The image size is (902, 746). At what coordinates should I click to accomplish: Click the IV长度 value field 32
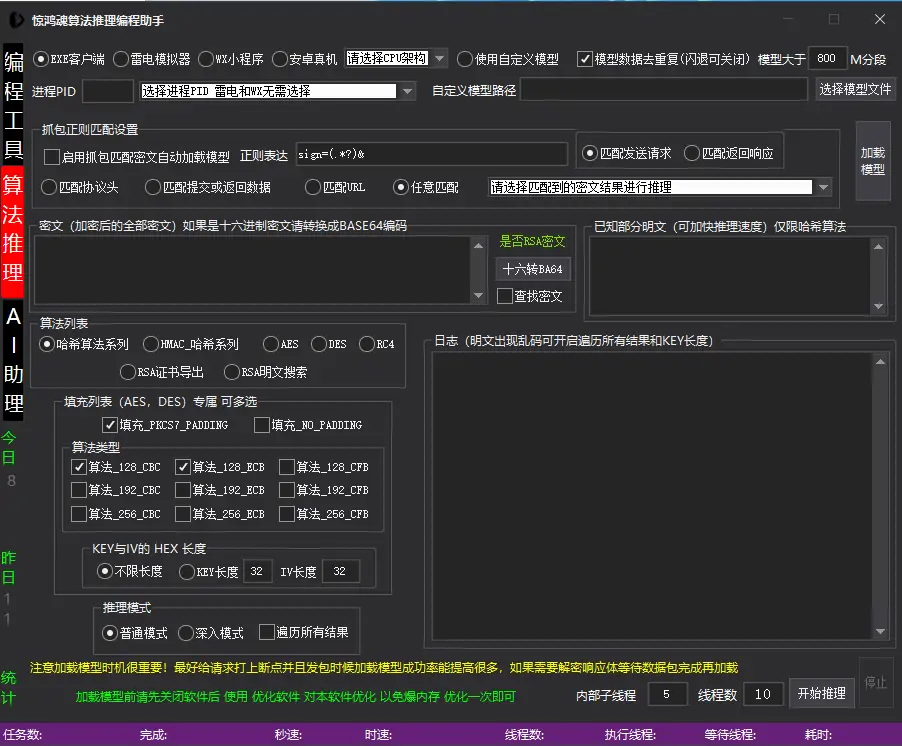[340, 571]
